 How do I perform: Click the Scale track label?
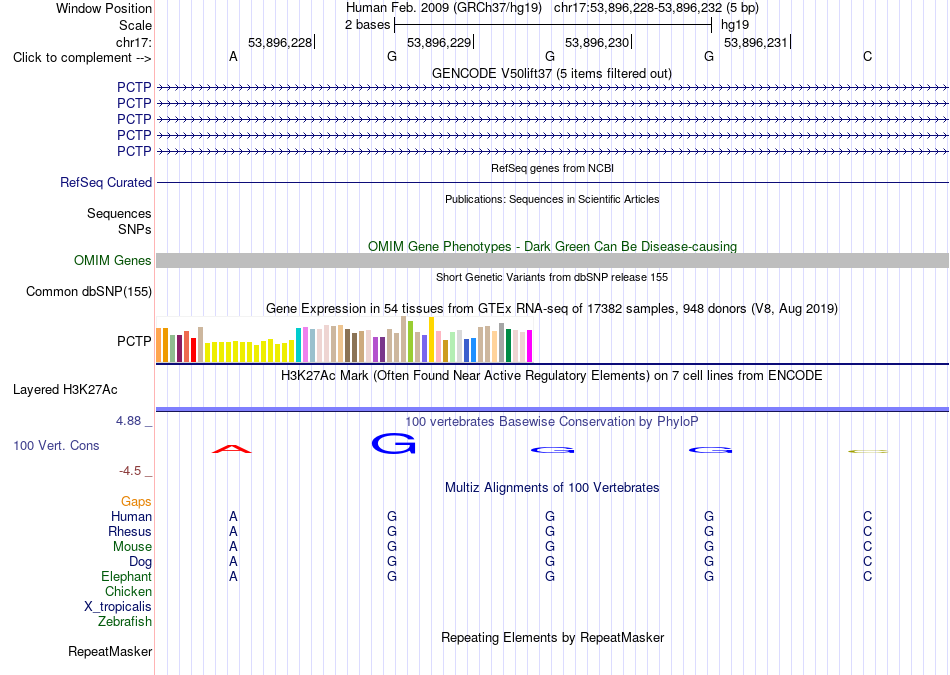tap(135, 25)
